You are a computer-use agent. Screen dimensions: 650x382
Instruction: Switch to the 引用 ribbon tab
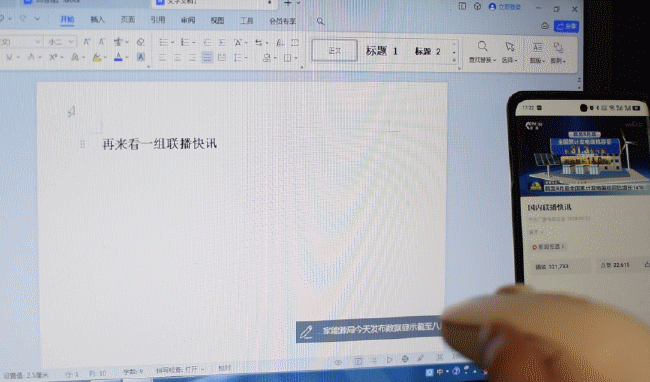(158, 20)
